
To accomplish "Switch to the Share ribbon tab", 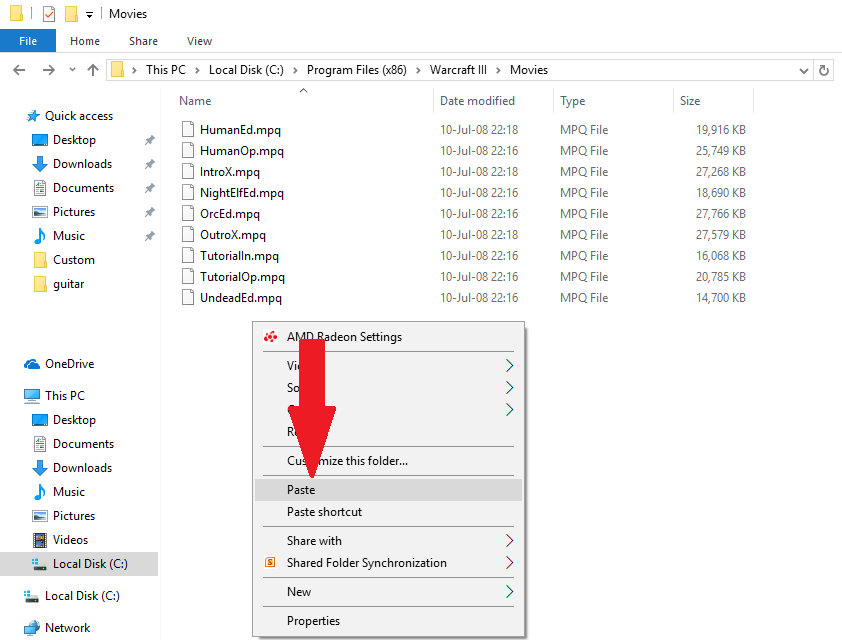I will 143,41.
